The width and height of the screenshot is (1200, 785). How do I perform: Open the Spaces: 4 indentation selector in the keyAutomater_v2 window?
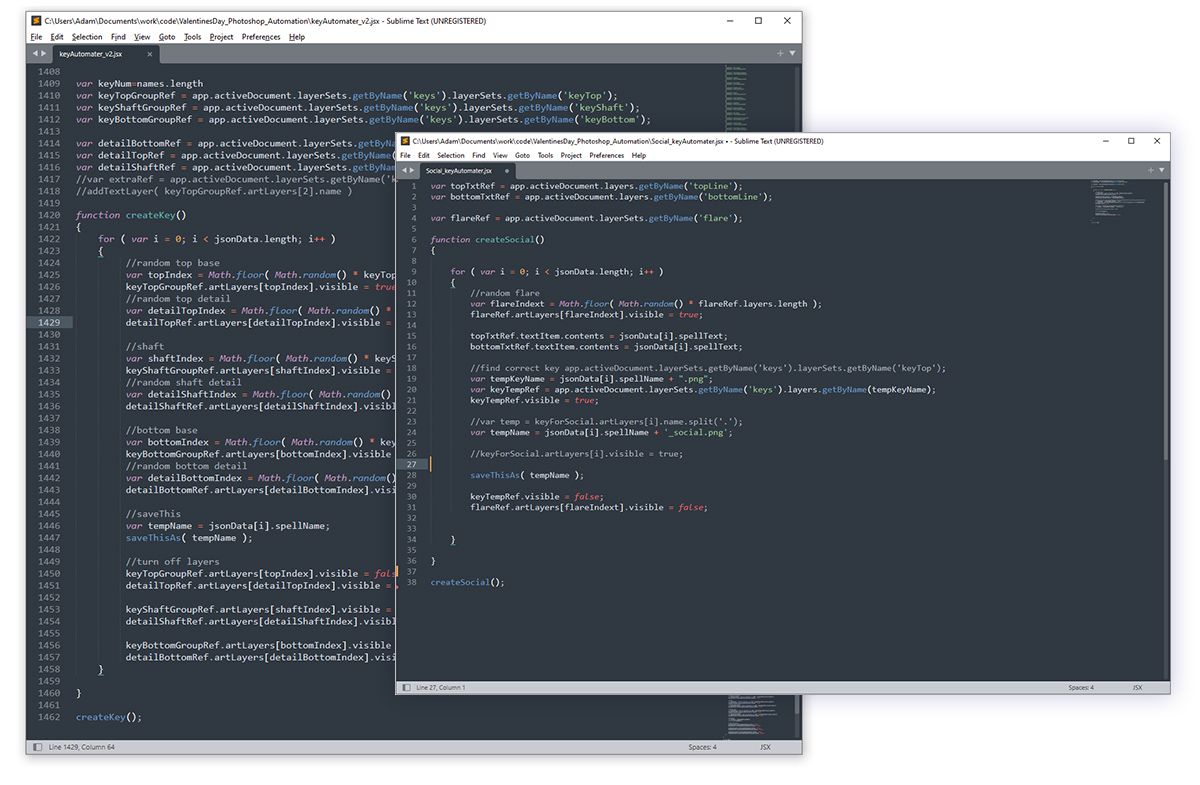(702, 747)
